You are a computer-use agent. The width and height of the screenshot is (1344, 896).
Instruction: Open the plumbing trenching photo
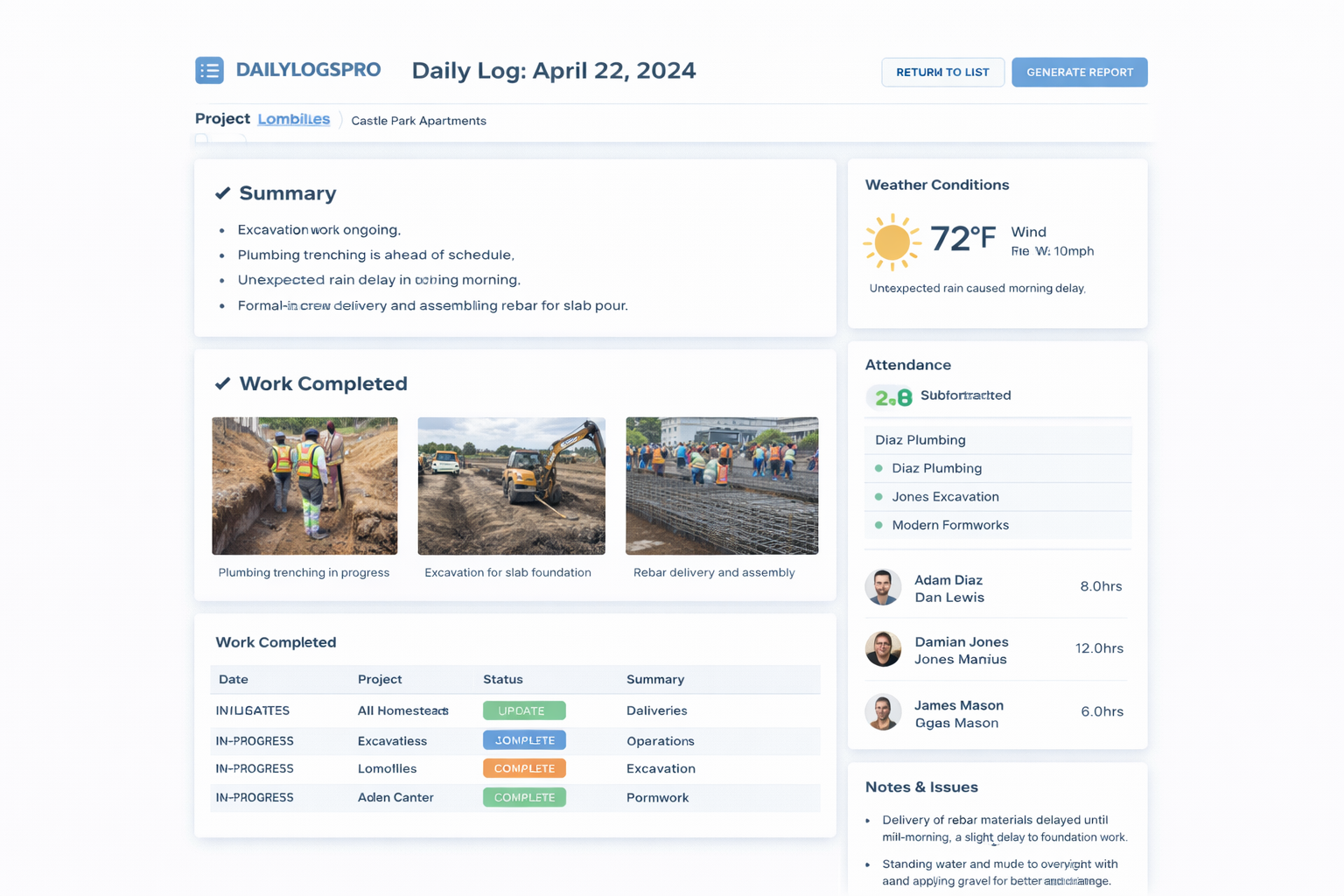[x=304, y=486]
